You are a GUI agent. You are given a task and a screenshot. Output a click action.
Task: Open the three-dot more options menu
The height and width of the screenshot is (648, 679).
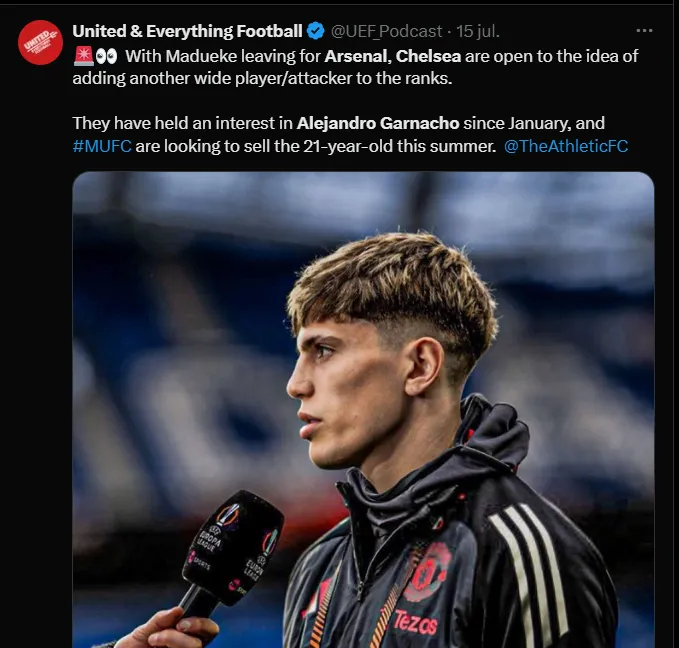(x=644, y=30)
